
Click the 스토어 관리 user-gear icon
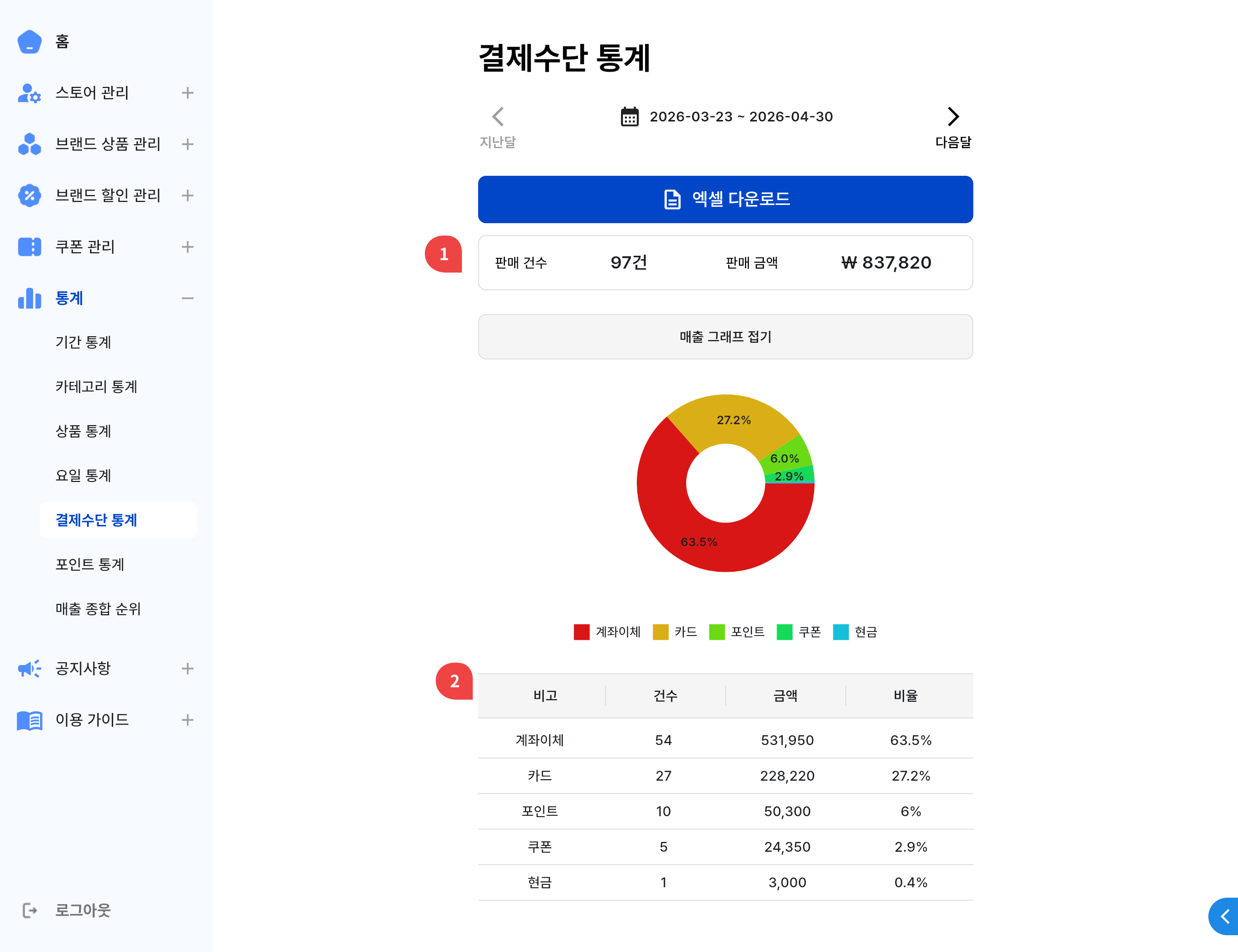tap(30, 93)
